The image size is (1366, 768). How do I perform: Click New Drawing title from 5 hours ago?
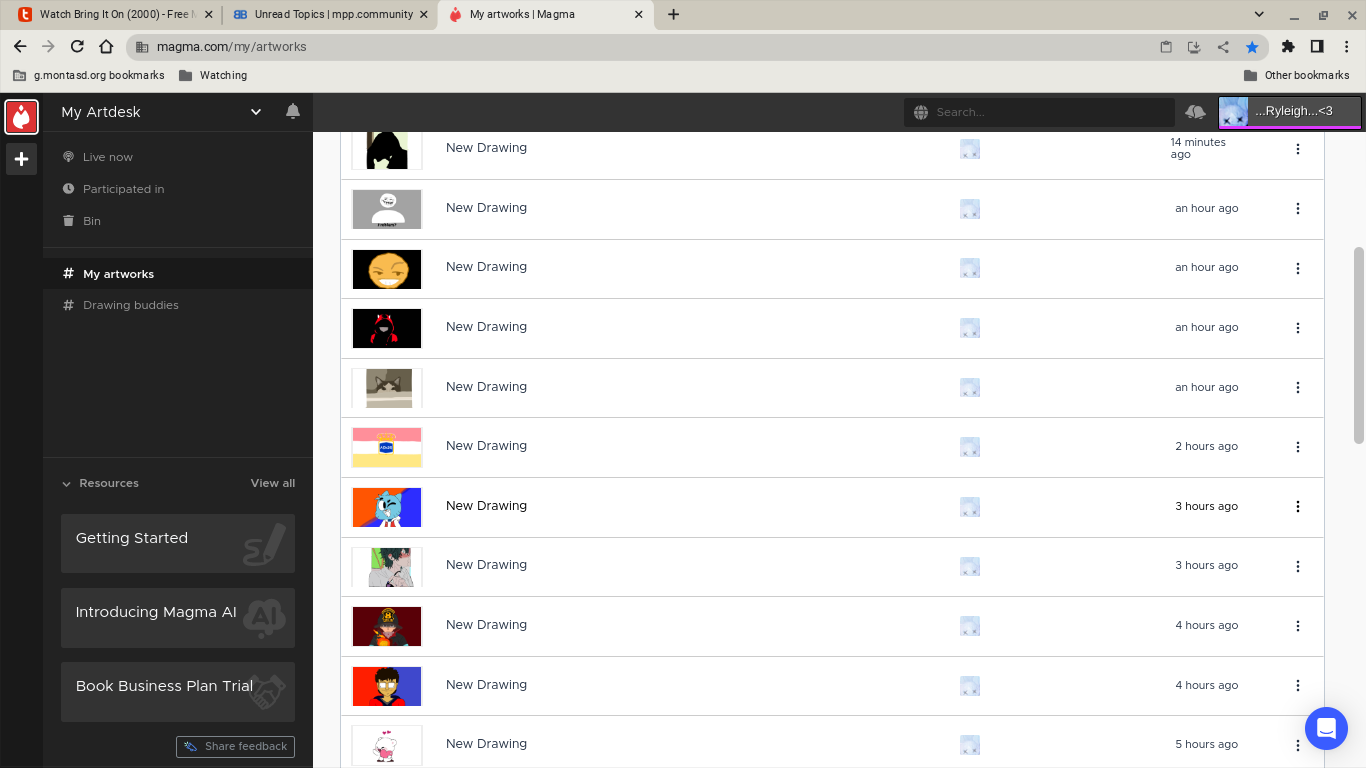tap(486, 744)
